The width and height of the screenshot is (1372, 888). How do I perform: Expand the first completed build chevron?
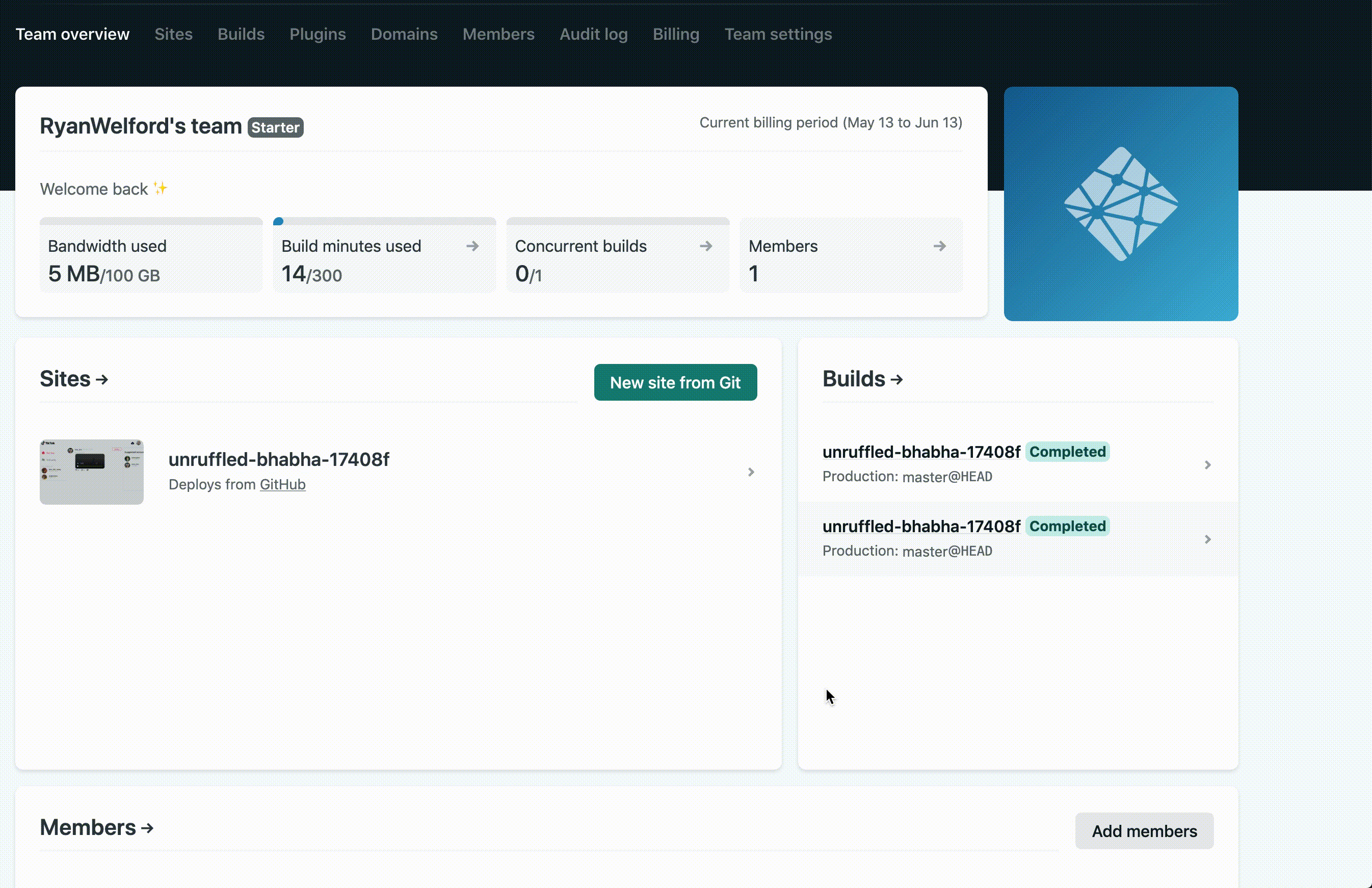1207,465
